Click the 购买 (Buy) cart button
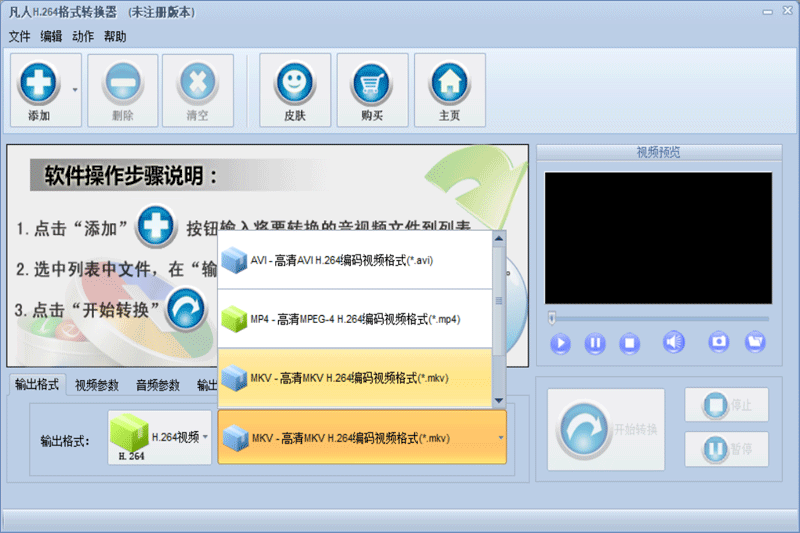 pos(372,90)
